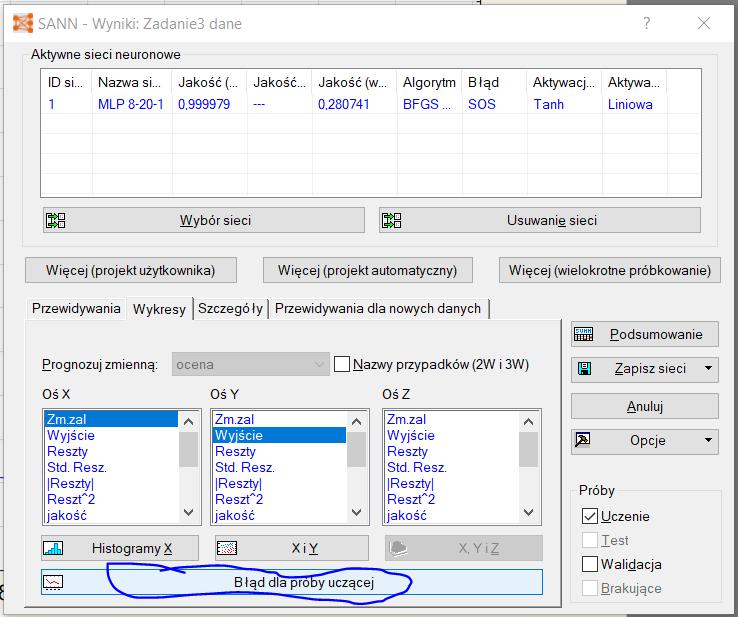Click down arrow of Oś Y list scrollbar
Image resolution: width=738 pixels, height=617 pixels.
click(356, 512)
